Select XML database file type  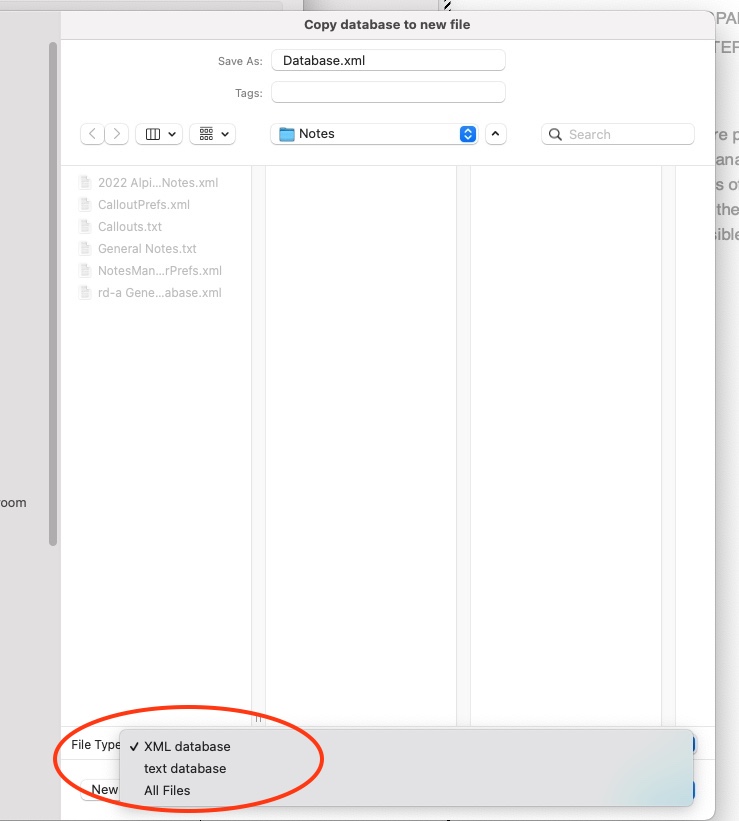pos(187,747)
